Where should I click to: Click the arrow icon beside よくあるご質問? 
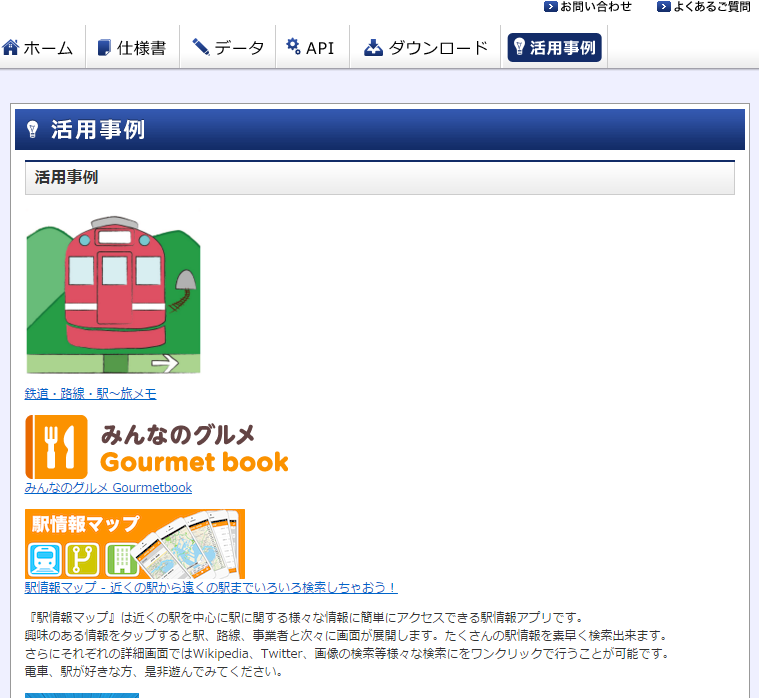coord(663,7)
